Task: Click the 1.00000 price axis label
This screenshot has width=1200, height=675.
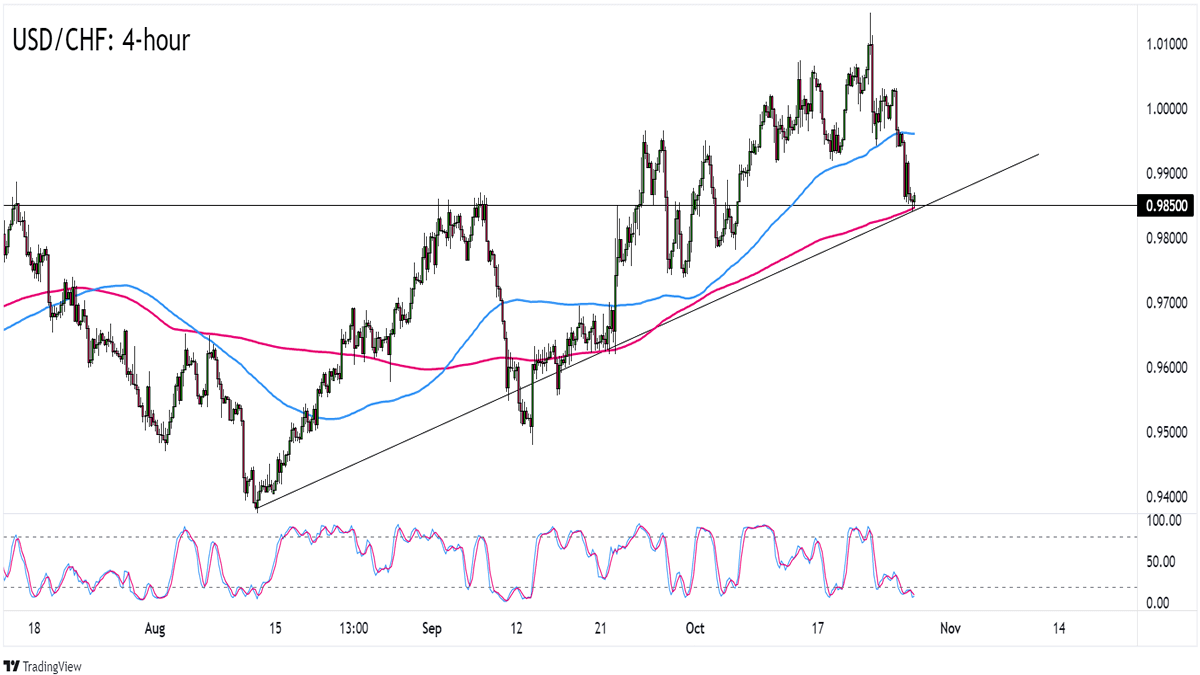Action: (1165, 109)
